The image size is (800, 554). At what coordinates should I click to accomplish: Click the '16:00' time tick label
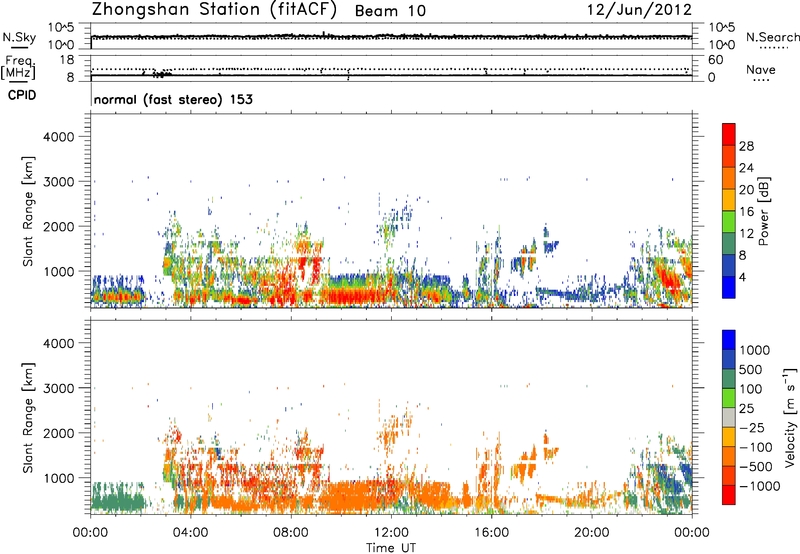[491, 533]
